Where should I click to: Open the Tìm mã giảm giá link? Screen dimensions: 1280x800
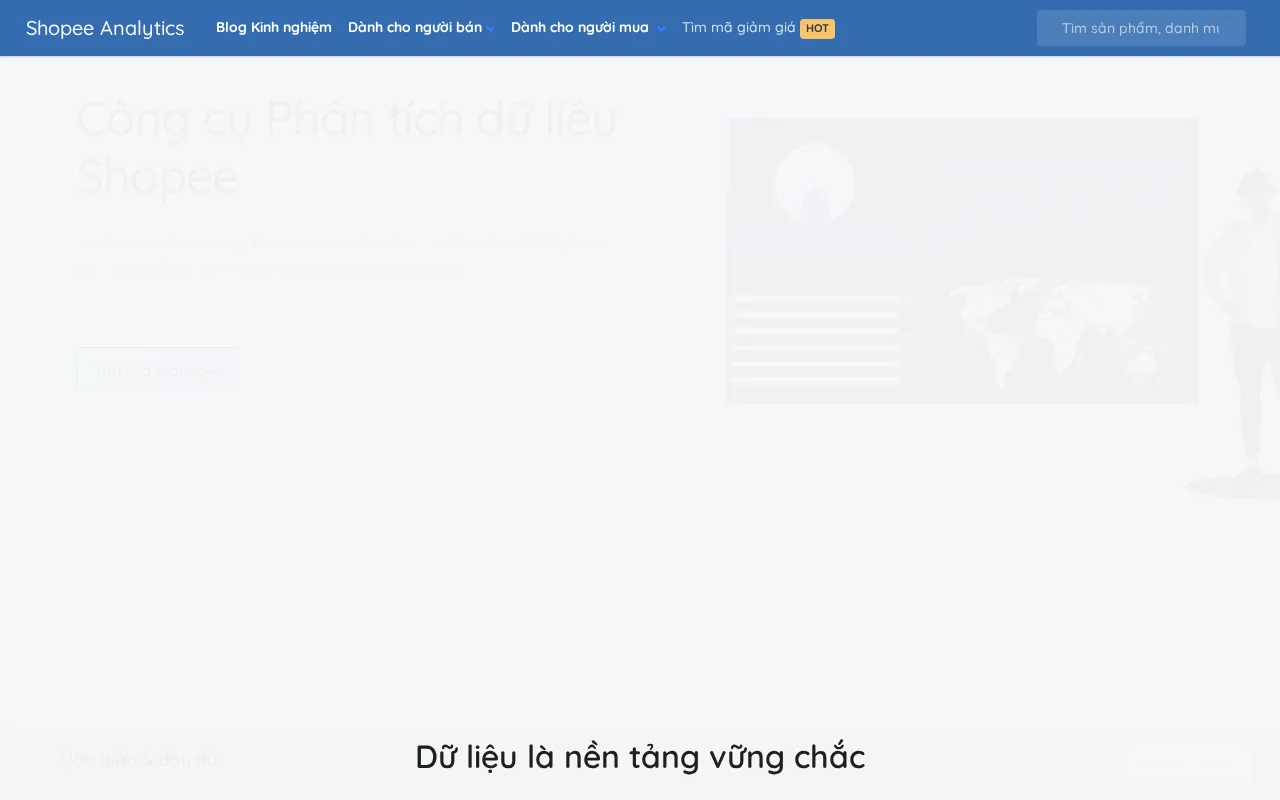738,27
